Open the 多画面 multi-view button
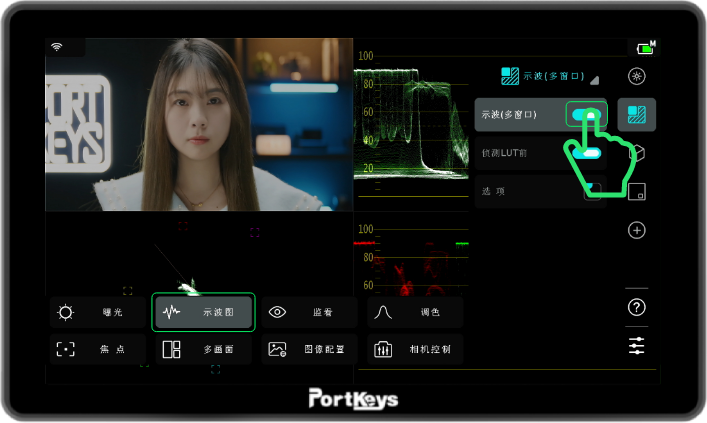Screen dimensions: 707x423 point(204,350)
